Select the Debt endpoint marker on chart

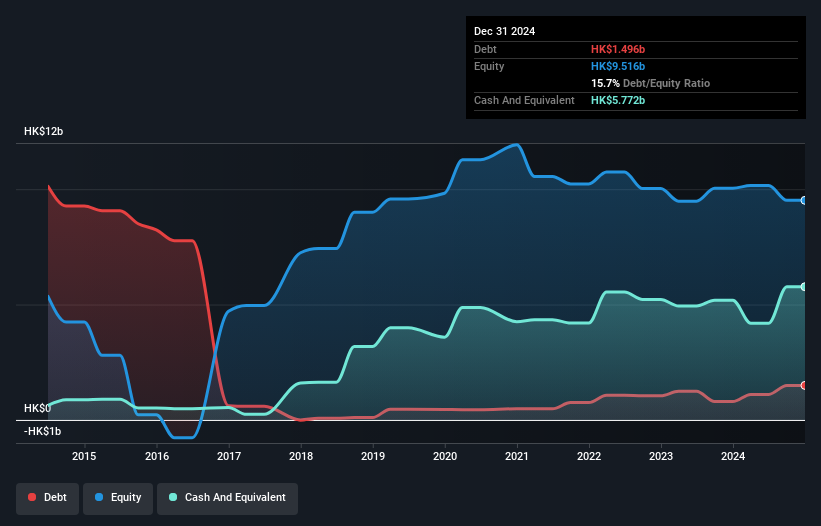pyautogui.click(x=803, y=386)
